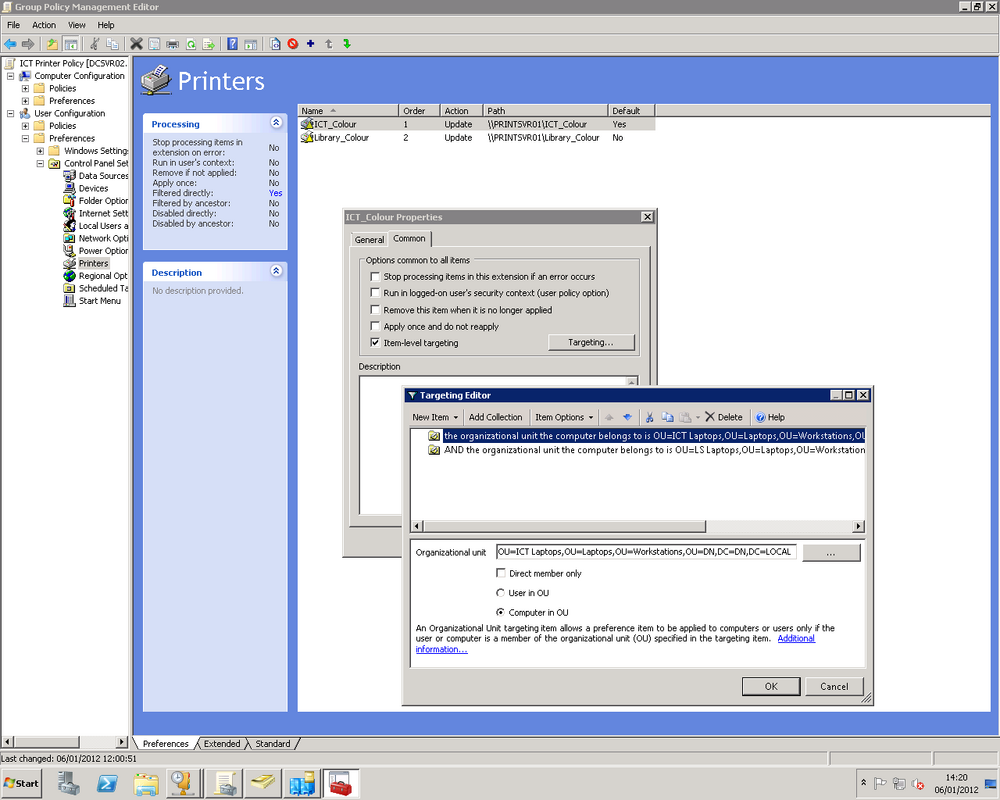Uncheck Item-level targeting checkbox
1000x800 pixels.
click(375, 343)
